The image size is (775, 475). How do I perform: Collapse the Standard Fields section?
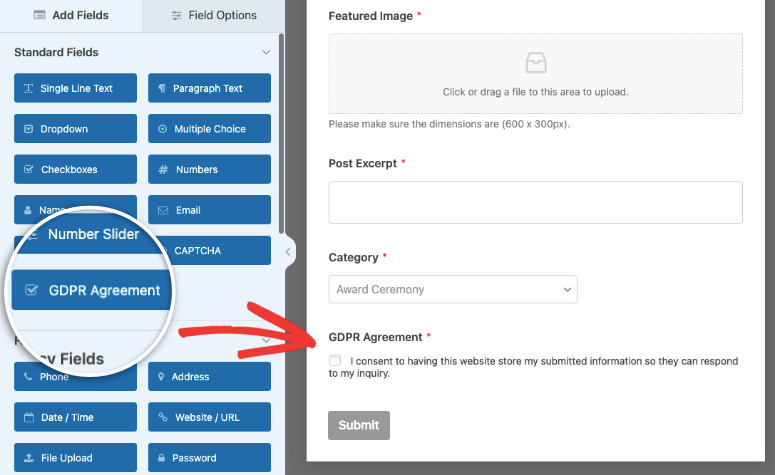(x=266, y=52)
